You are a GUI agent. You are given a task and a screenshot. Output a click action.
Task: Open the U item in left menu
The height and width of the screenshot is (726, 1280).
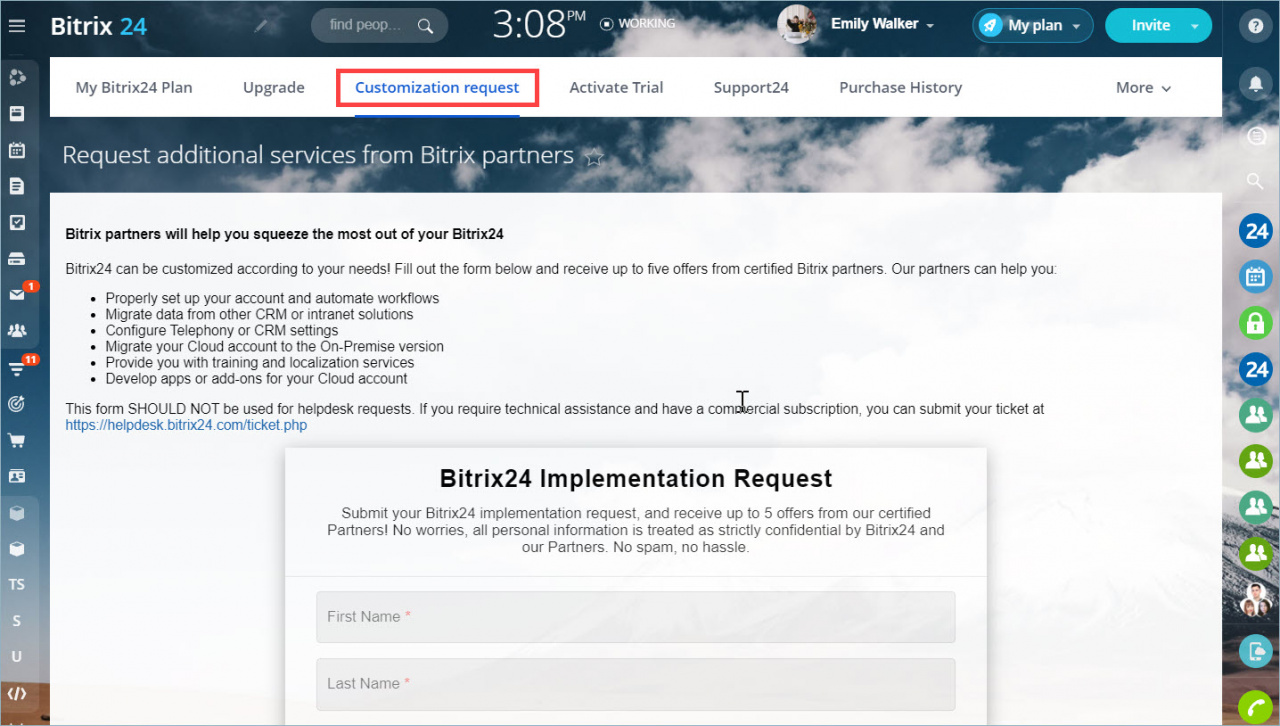point(17,657)
